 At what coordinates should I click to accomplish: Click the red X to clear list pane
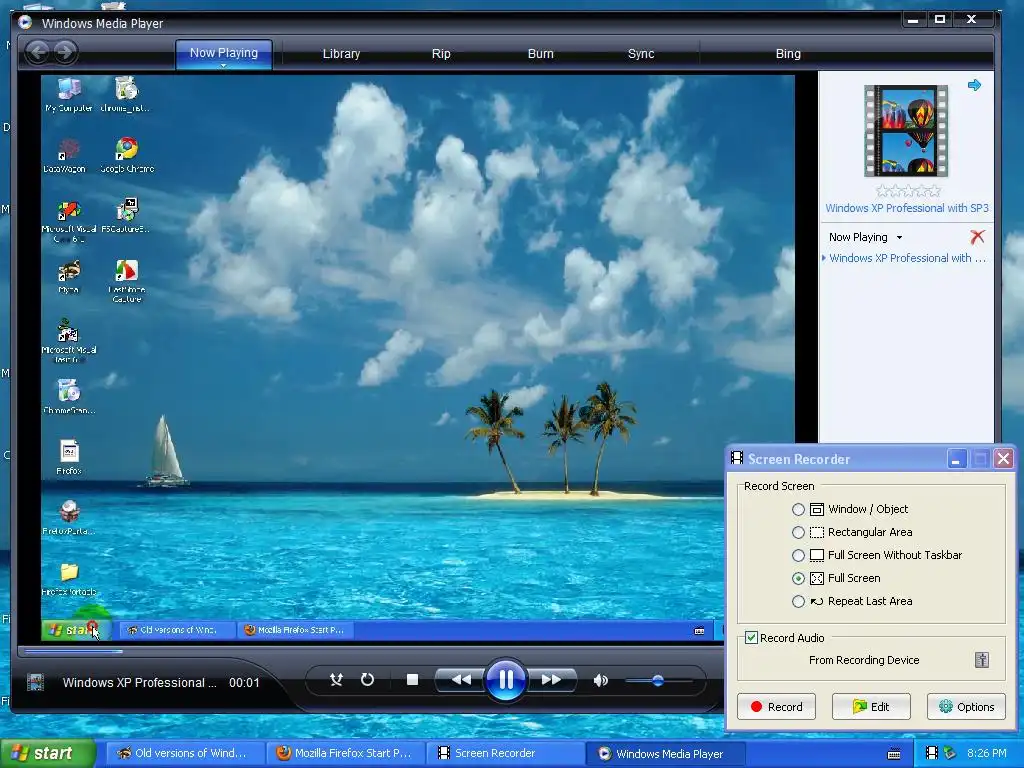[977, 236]
